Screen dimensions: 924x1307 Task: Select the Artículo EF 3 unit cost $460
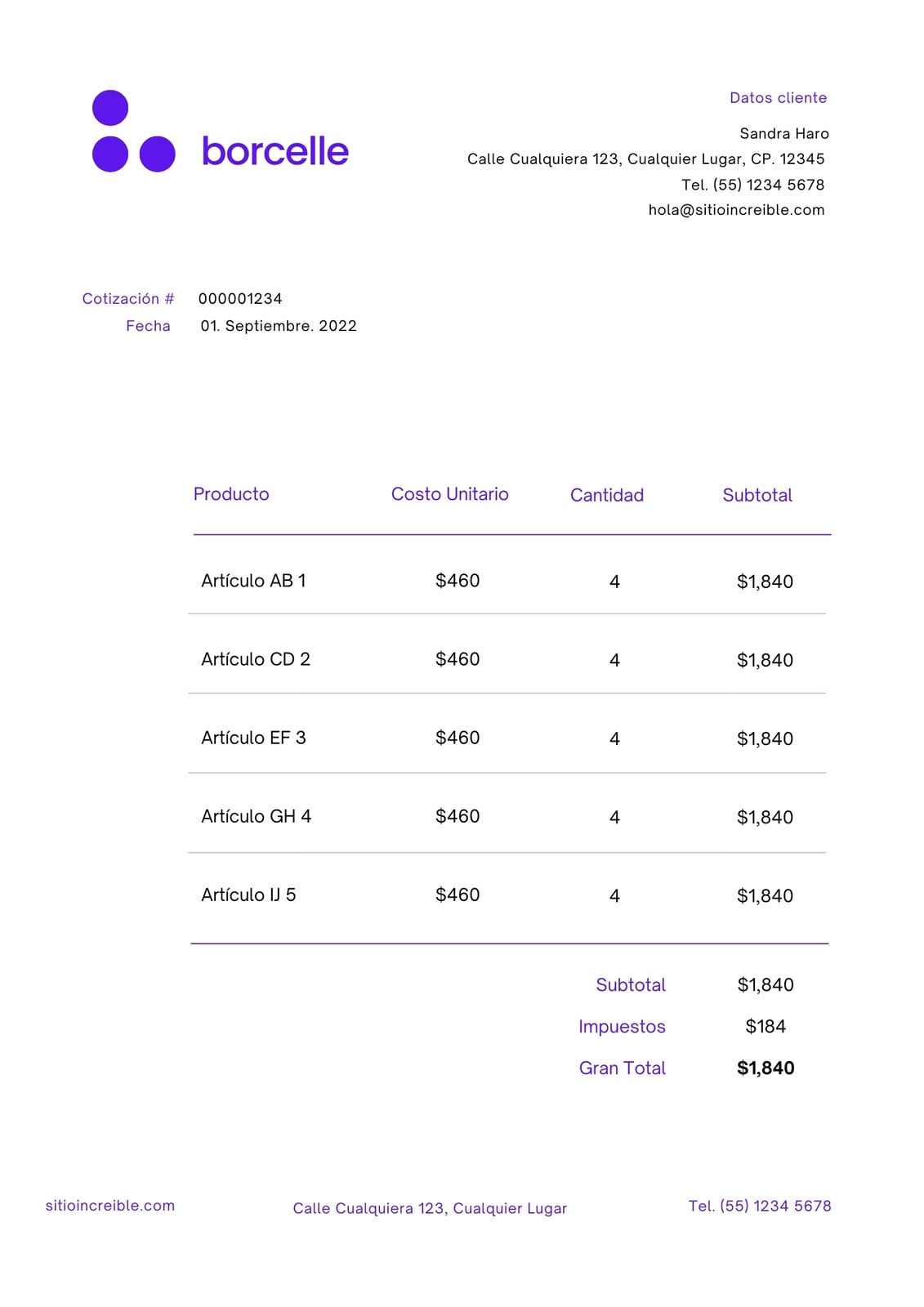[458, 738]
